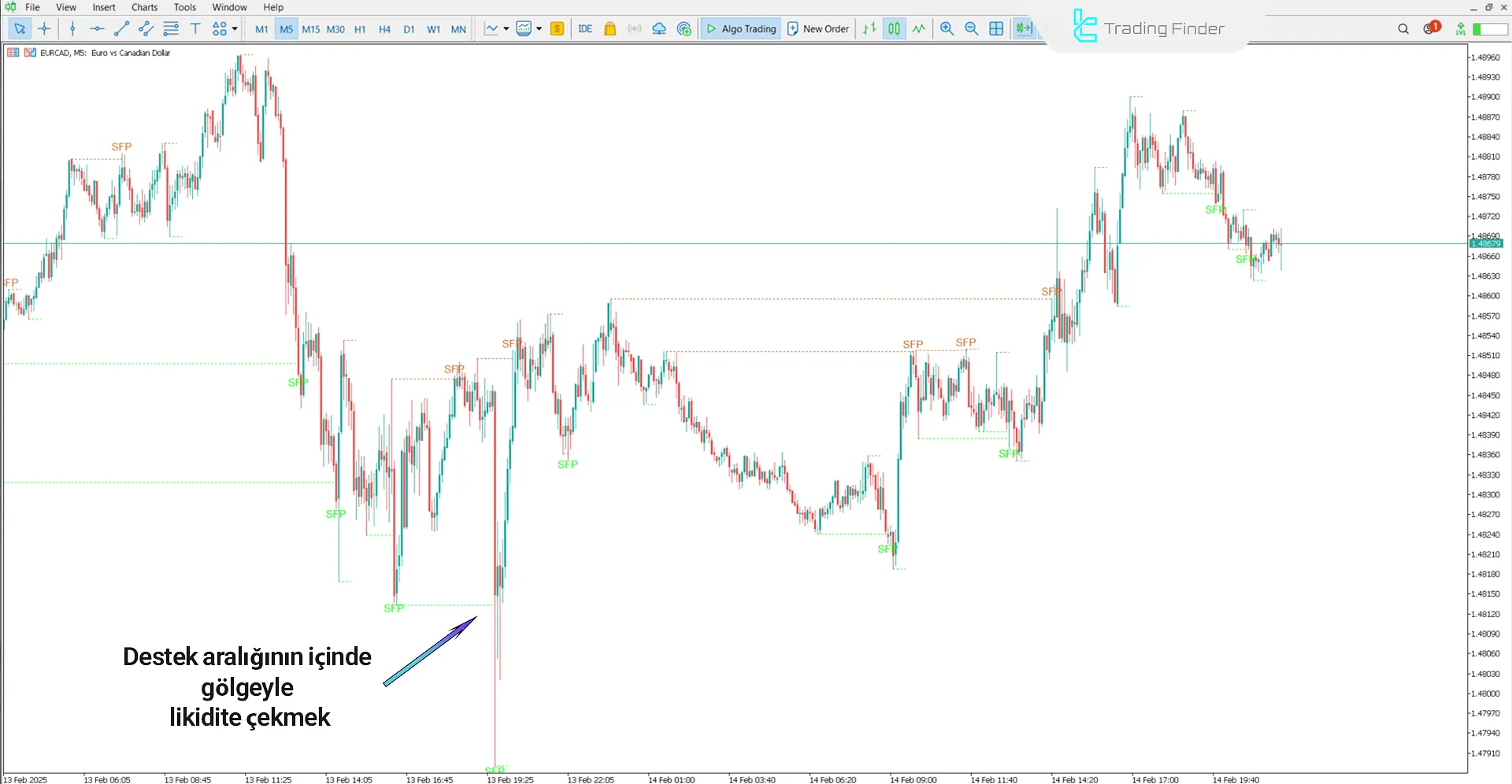
Task: Switch timeframe to H1
Action: [x=360, y=29]
